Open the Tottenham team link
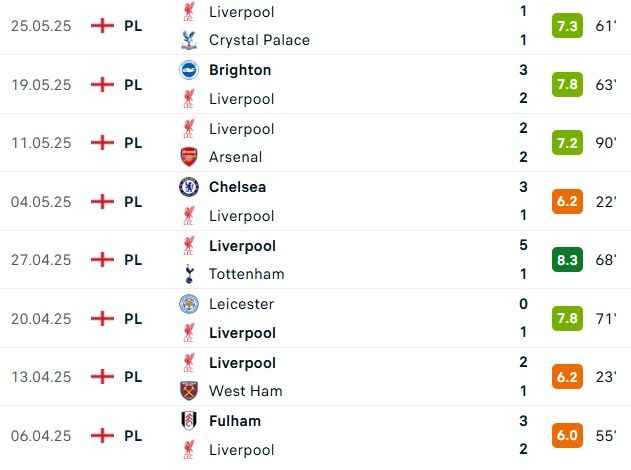The height and width of the screenshot is (470, 631). point(246,274)
